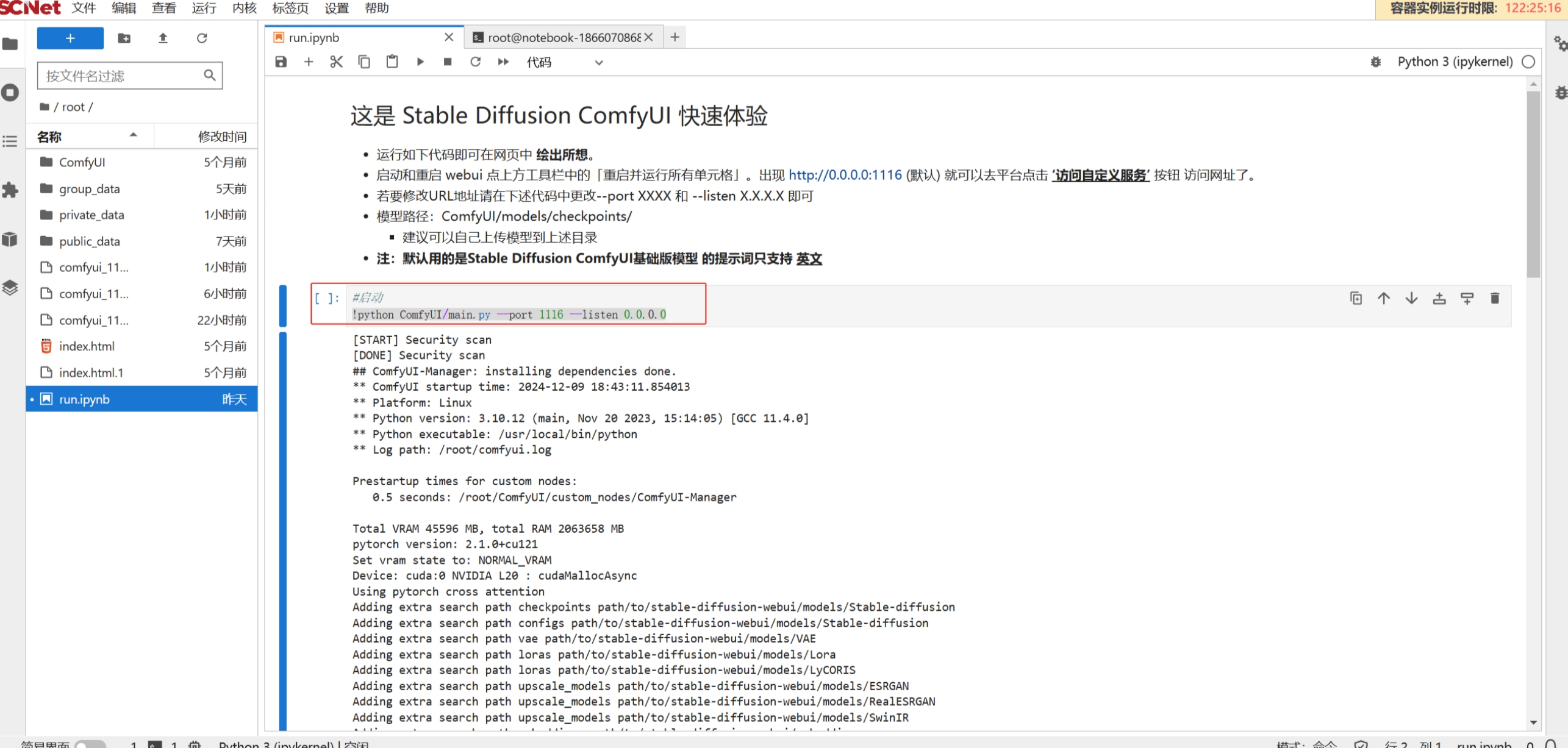This screenshot has height=748, width=1568.
Task: Interrupt the kernel with stop icon
Action: tap(448, 62)
